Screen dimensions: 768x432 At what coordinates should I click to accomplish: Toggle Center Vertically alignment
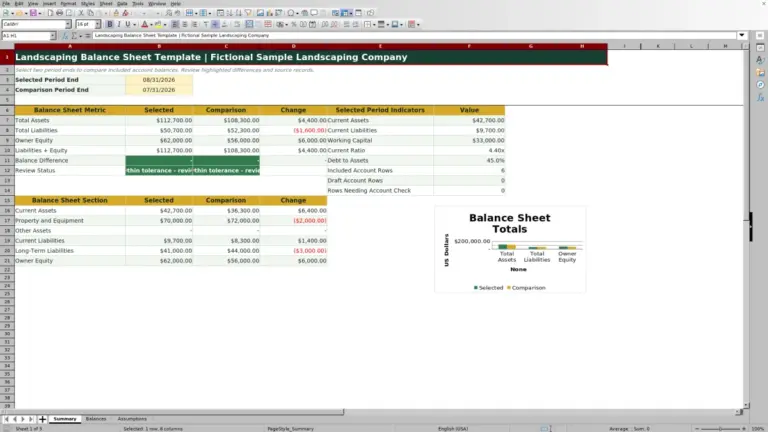tap(215, 24)
